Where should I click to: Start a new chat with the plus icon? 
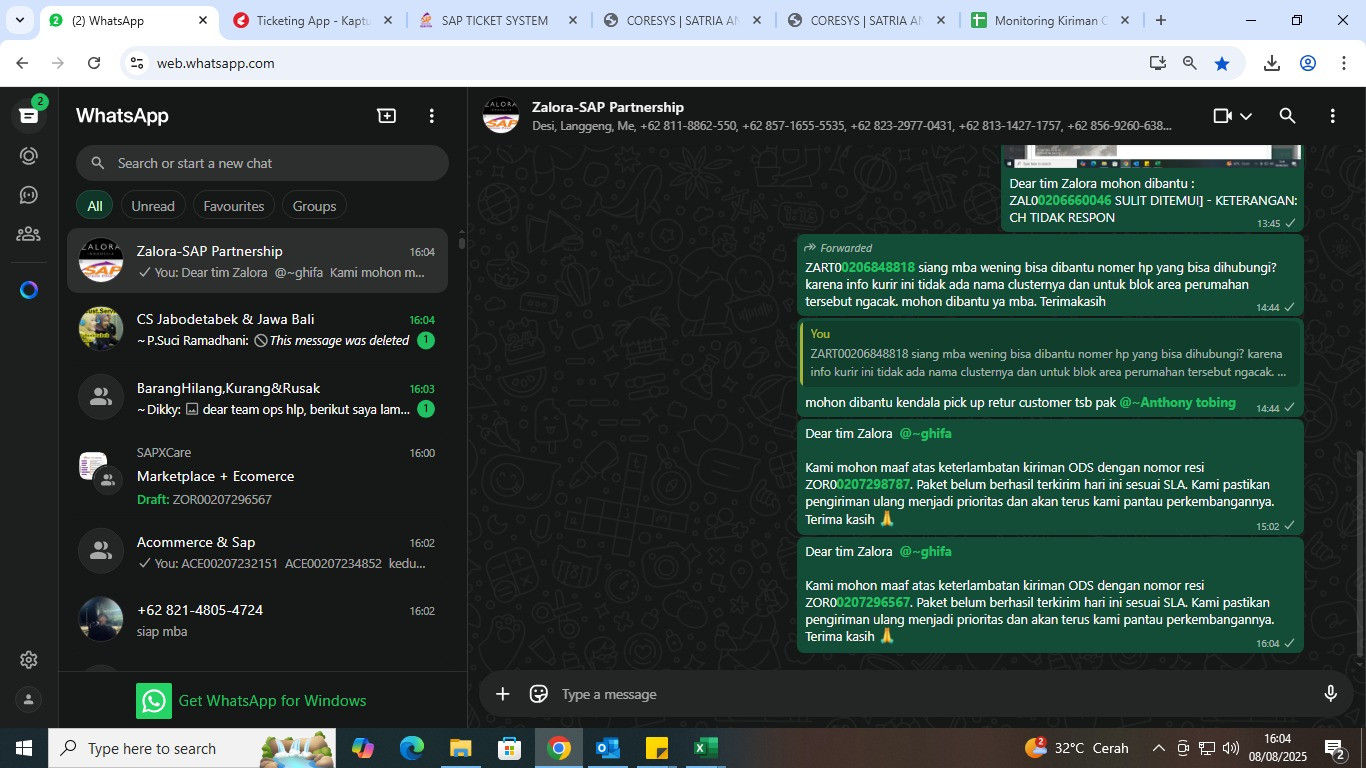click(x=386, y=116)
